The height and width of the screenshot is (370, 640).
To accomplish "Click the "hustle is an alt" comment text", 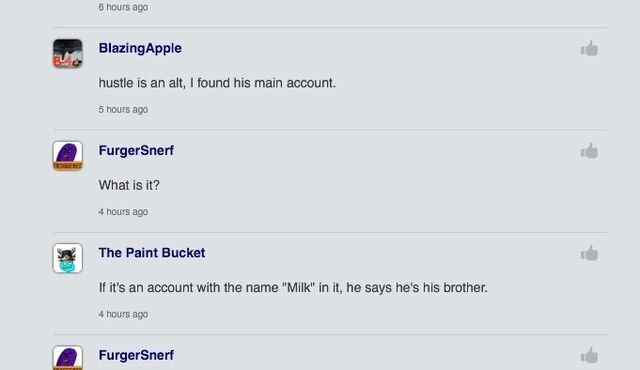I will (x=217, y=83).
